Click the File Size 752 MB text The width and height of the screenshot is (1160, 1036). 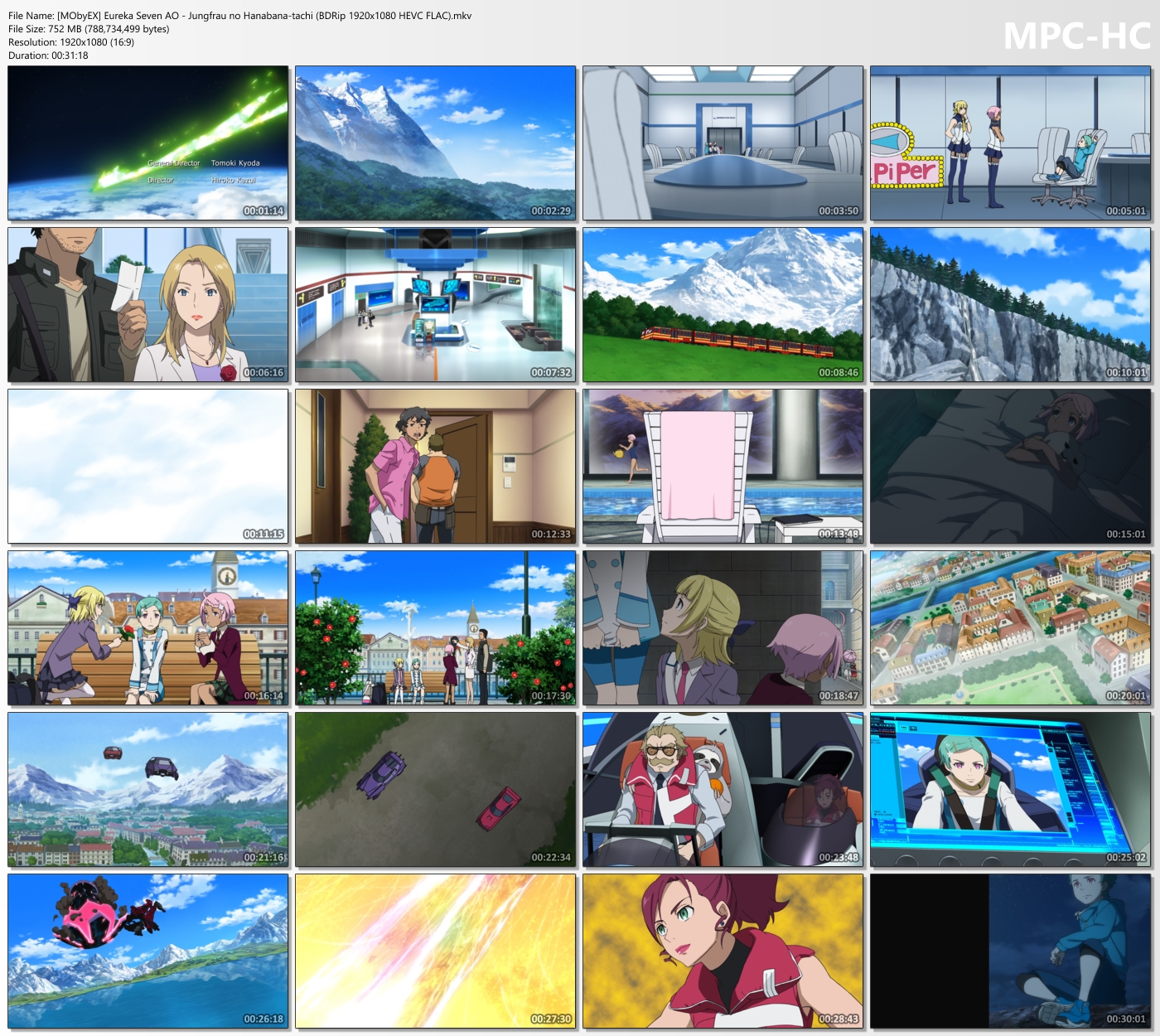[89, 29]
